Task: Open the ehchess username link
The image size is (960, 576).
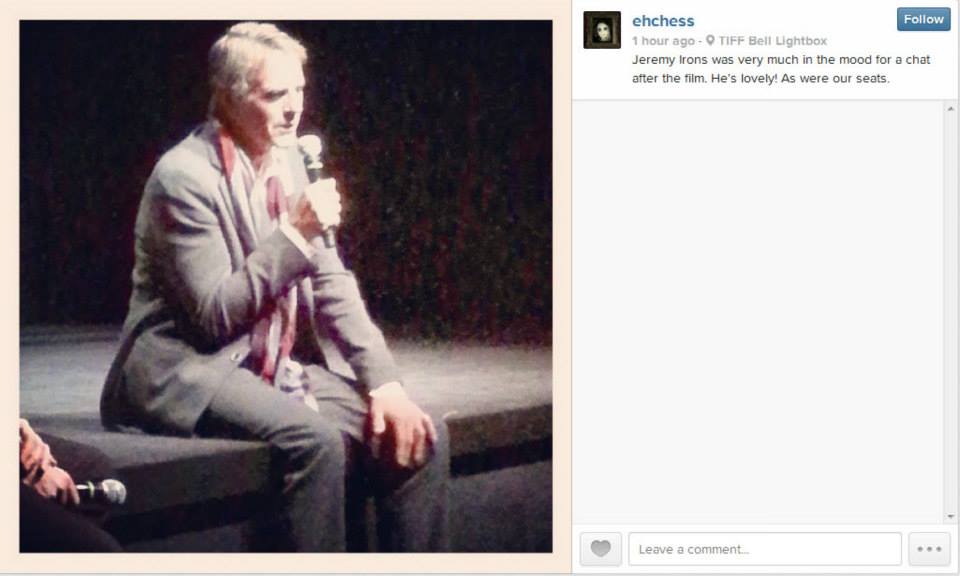Action: coord(663,21)
